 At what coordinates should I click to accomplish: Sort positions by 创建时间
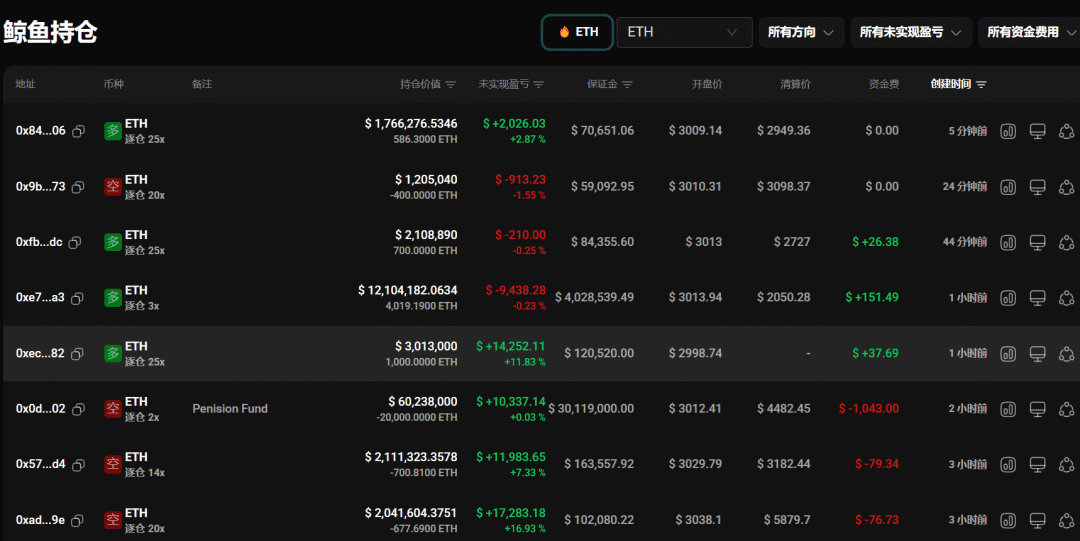[958, 84]
